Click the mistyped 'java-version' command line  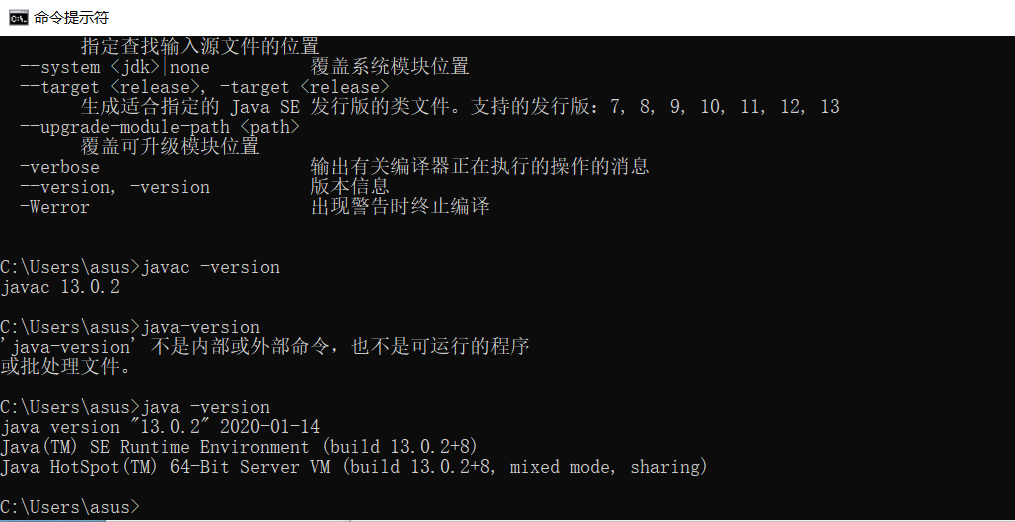(130, 327)
